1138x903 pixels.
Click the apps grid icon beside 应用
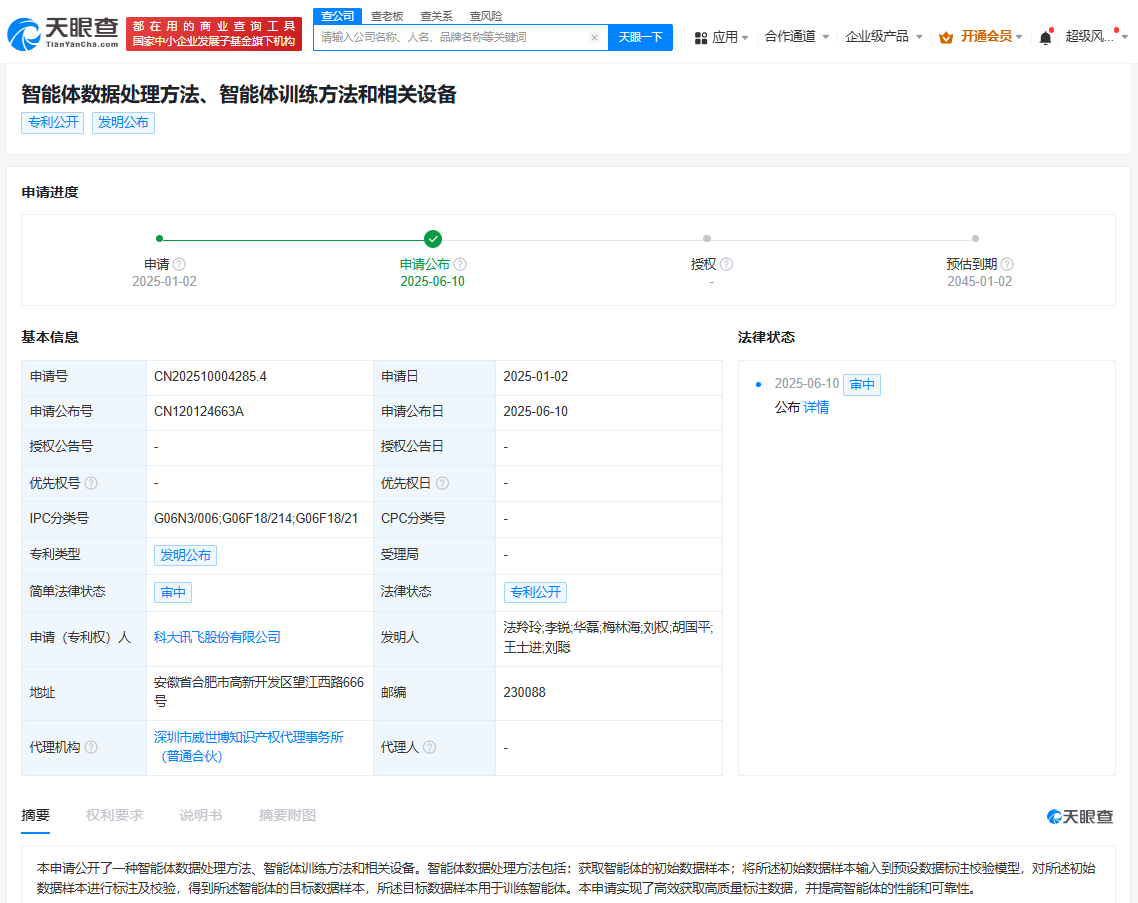pyautogui.click(x=700, y=37)
